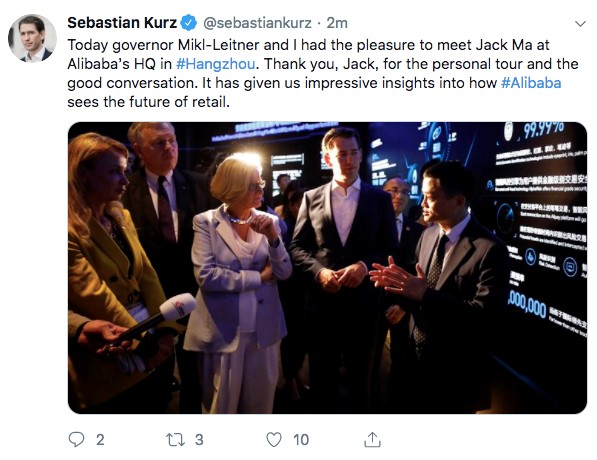The width and height of the screenshot is (597, 460).
Task: Open Sebastian Kurz profile avatar
Action: 32,38
